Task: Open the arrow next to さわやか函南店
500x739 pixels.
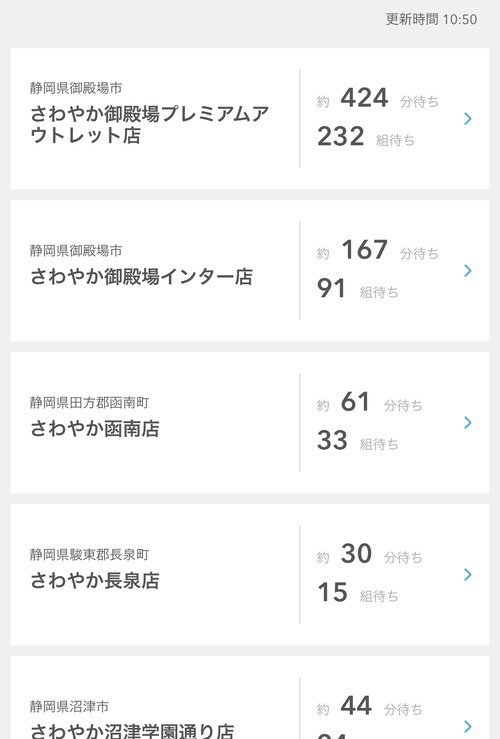Action: (x=467, y=423)
